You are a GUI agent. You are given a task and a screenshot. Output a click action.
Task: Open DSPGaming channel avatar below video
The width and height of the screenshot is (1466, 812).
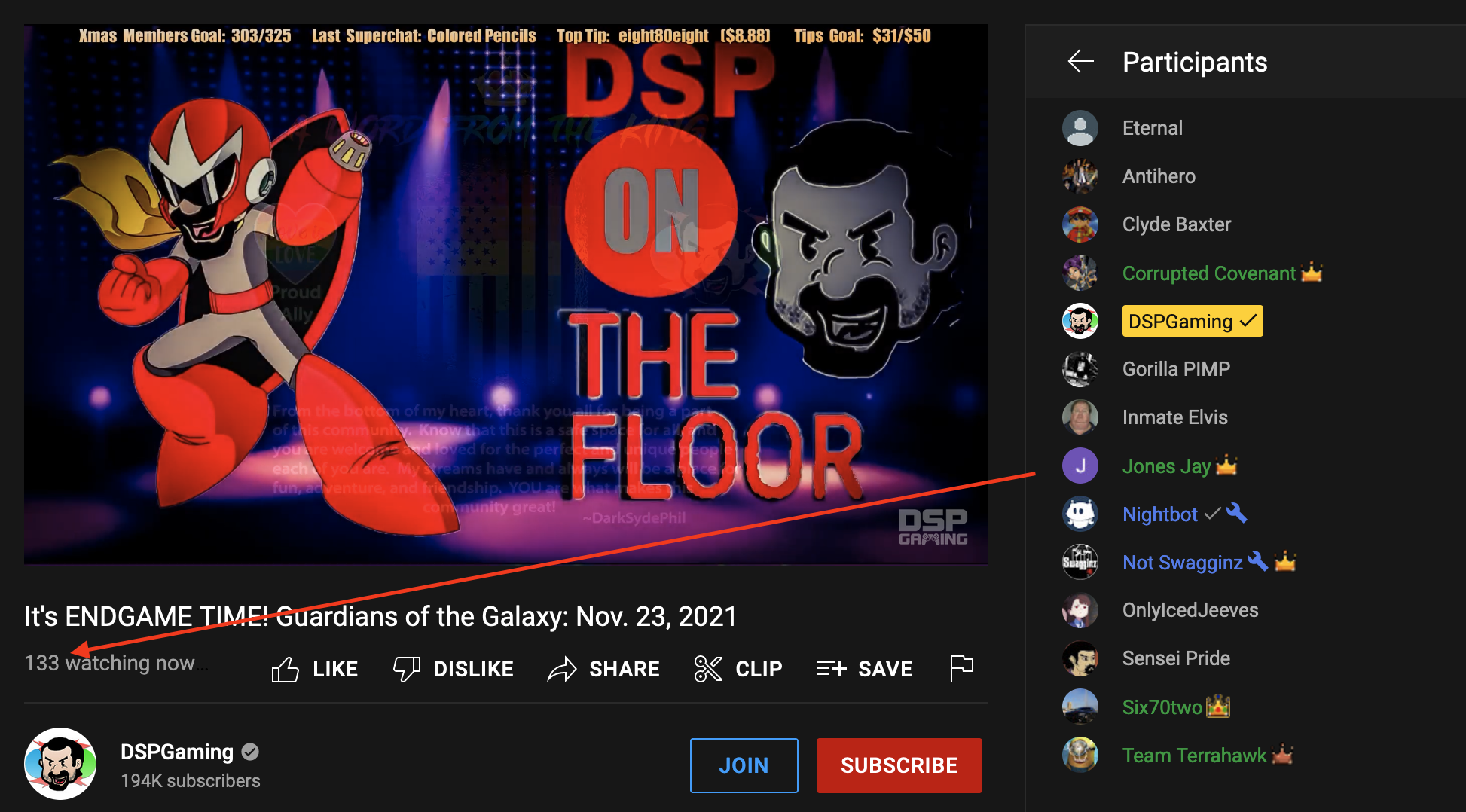[x=60, y=764]
